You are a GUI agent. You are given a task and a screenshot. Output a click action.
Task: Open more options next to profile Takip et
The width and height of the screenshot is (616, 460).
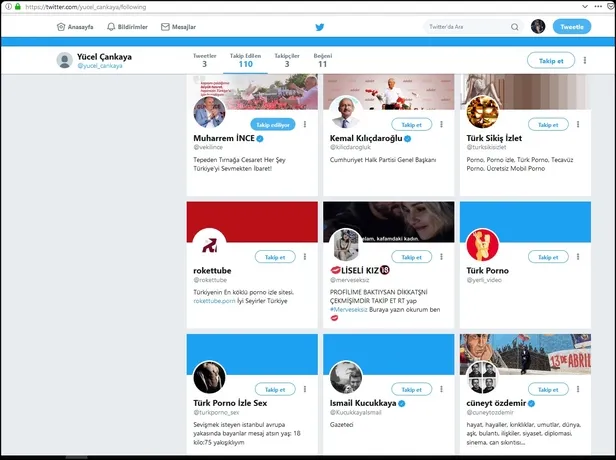[x=585, y=60]
